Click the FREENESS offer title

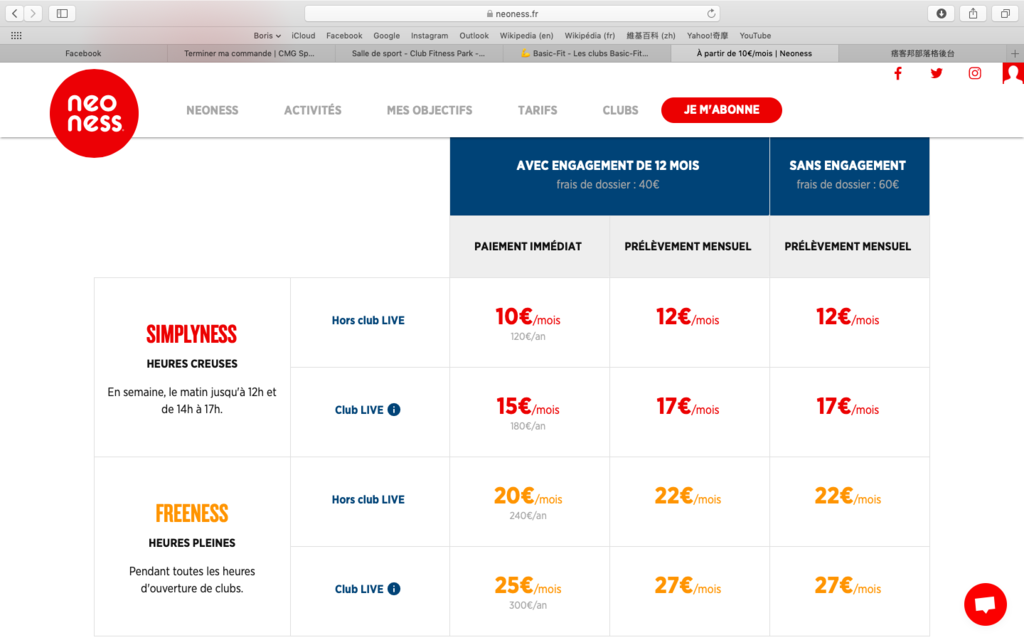point(192,513)
